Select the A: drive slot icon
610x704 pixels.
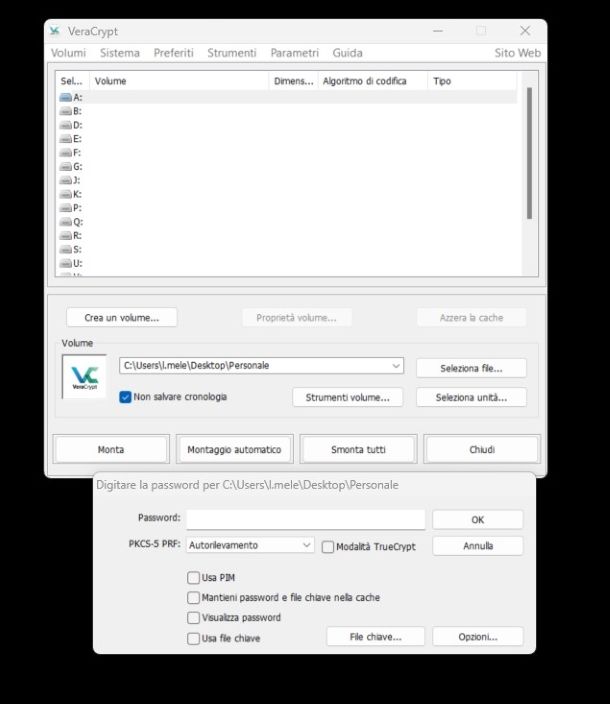tap(66, 97)
